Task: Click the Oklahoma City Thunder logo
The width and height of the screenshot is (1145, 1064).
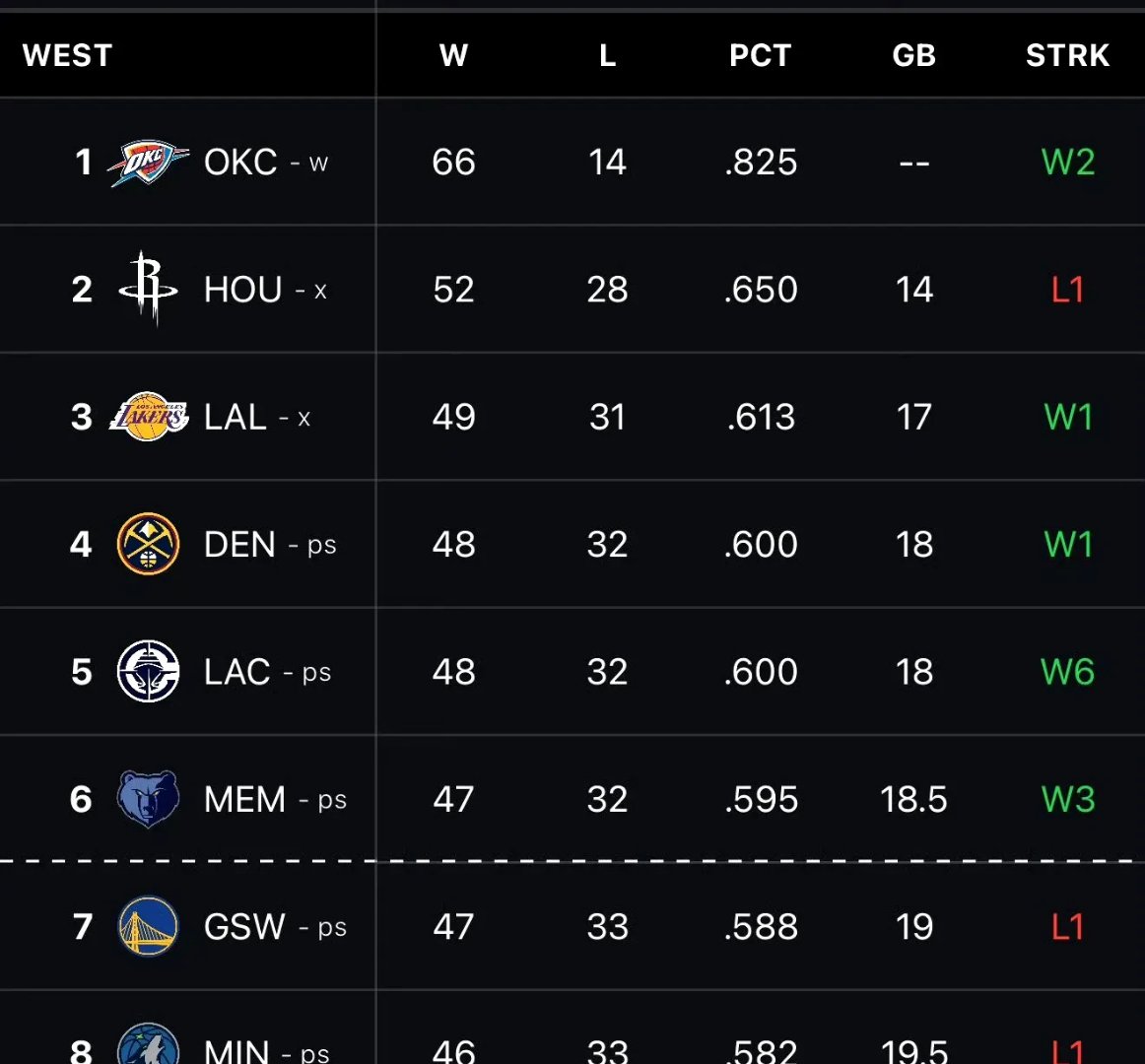Action: (x=148, y=163)
